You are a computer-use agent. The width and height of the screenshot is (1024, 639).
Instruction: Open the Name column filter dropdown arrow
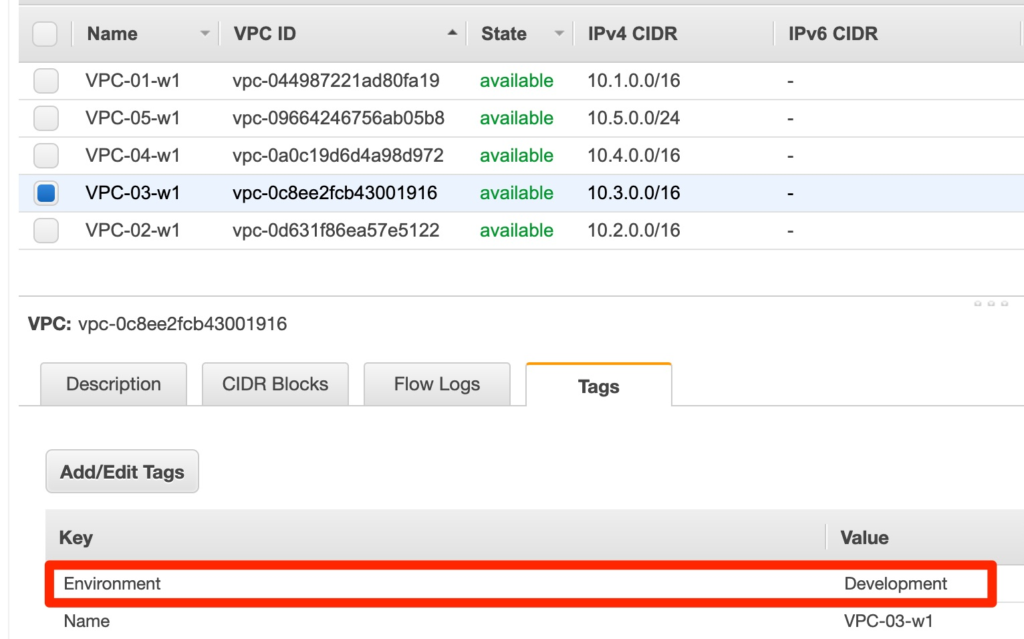click(x=205, y=34)
